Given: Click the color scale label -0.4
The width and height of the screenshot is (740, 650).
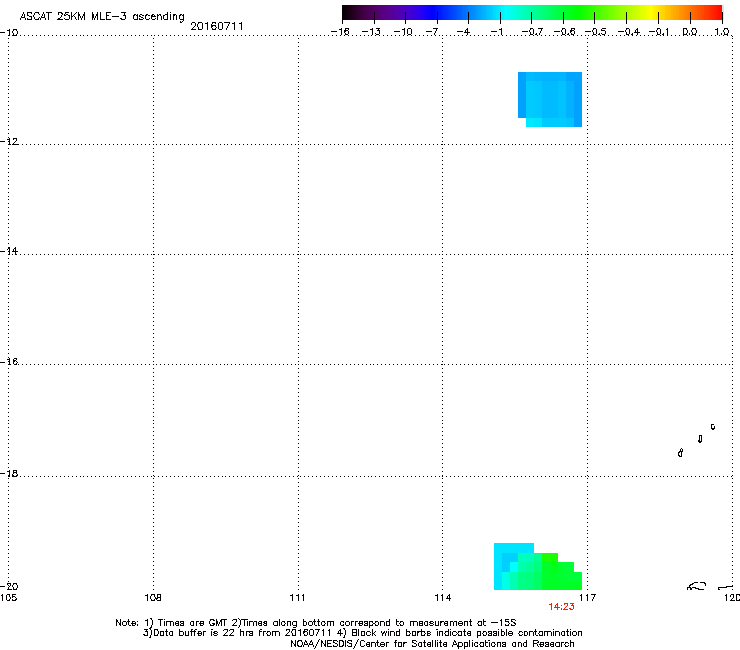Looking at the screenshot, I should pos(629,32).
